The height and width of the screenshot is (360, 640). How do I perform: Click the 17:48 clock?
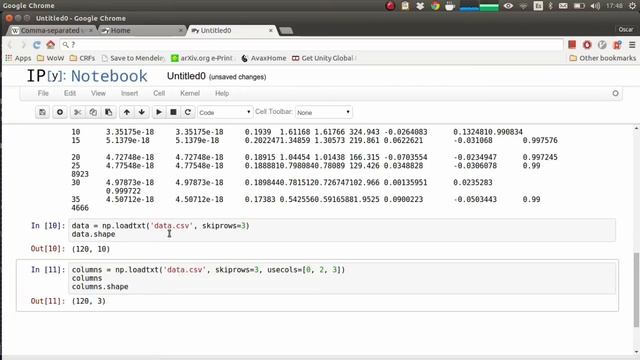click(x=614, y=6)
